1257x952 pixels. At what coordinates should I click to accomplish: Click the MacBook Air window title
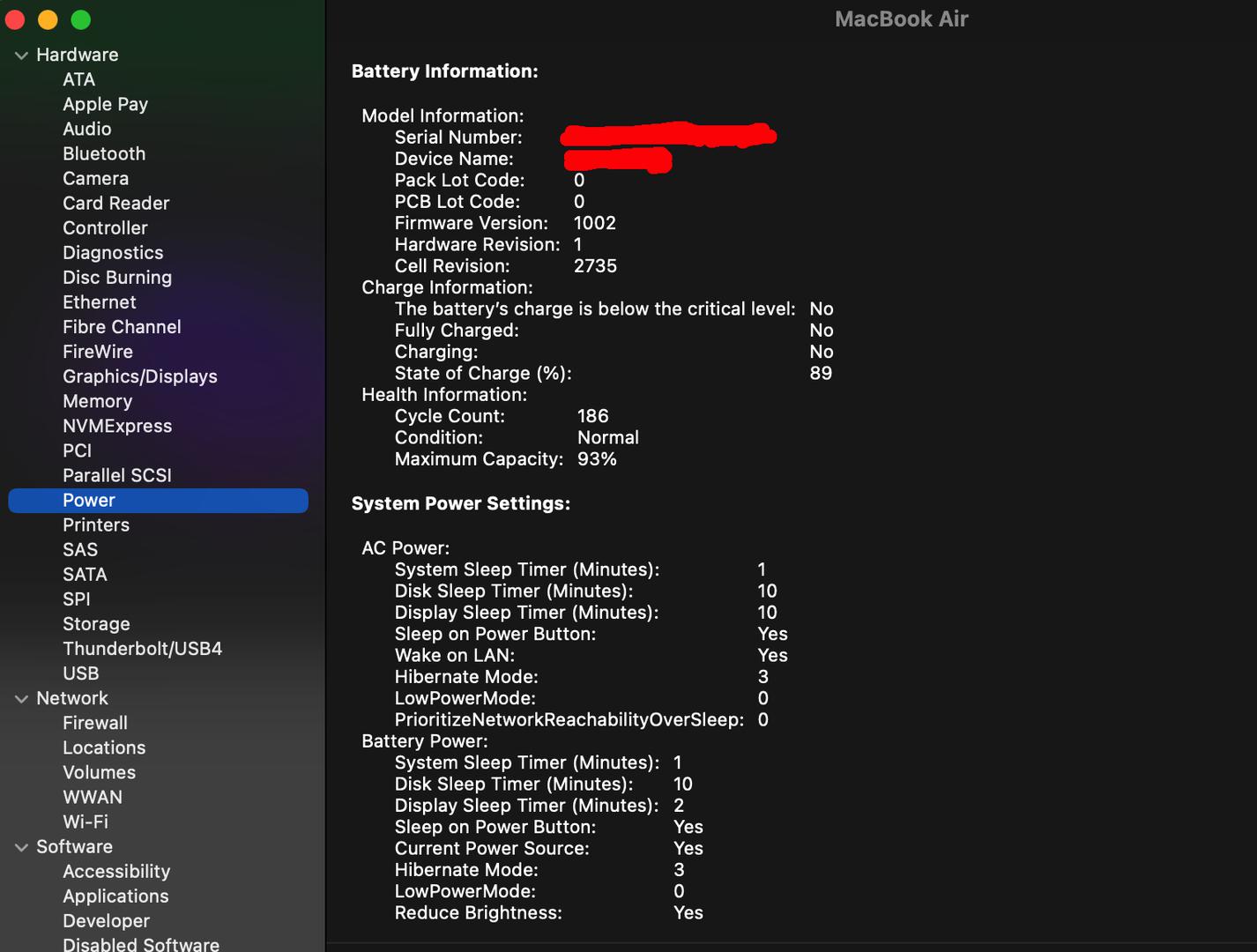click(x=902, y=19)
